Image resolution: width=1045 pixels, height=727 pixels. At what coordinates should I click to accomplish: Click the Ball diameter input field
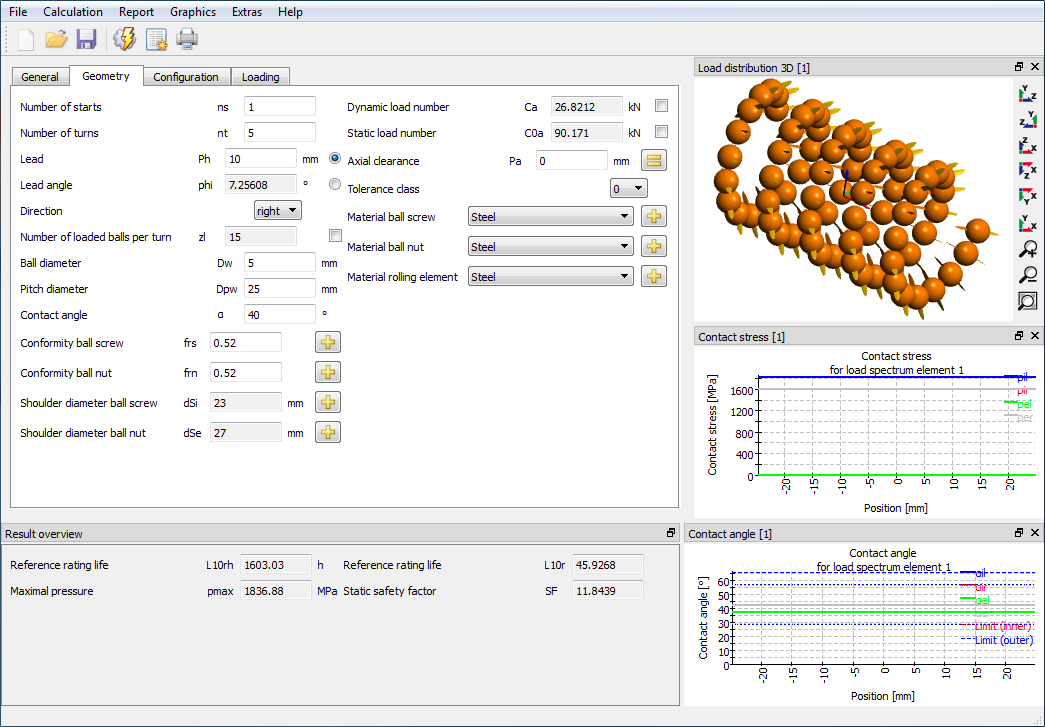pyautogui.click(x=279, y=263)
